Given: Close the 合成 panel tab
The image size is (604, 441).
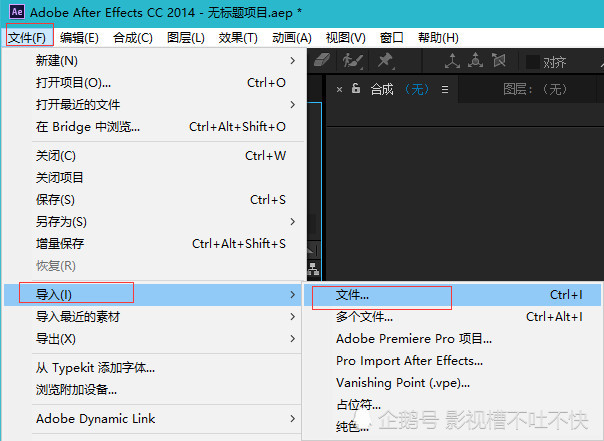Looking at the screenshot, I should [339, 90].
